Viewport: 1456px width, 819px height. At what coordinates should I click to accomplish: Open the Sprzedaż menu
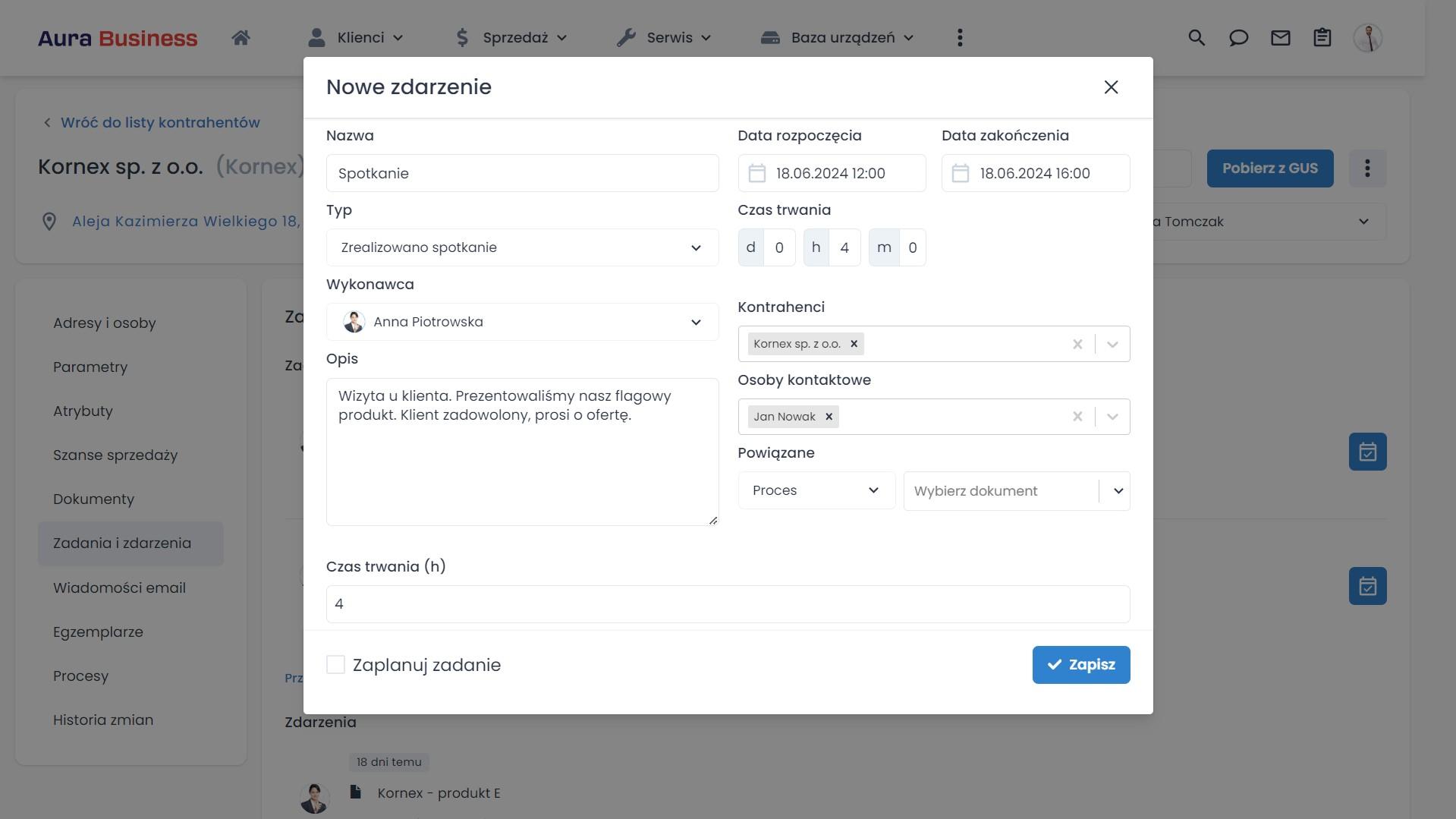[x=511, y=37]
